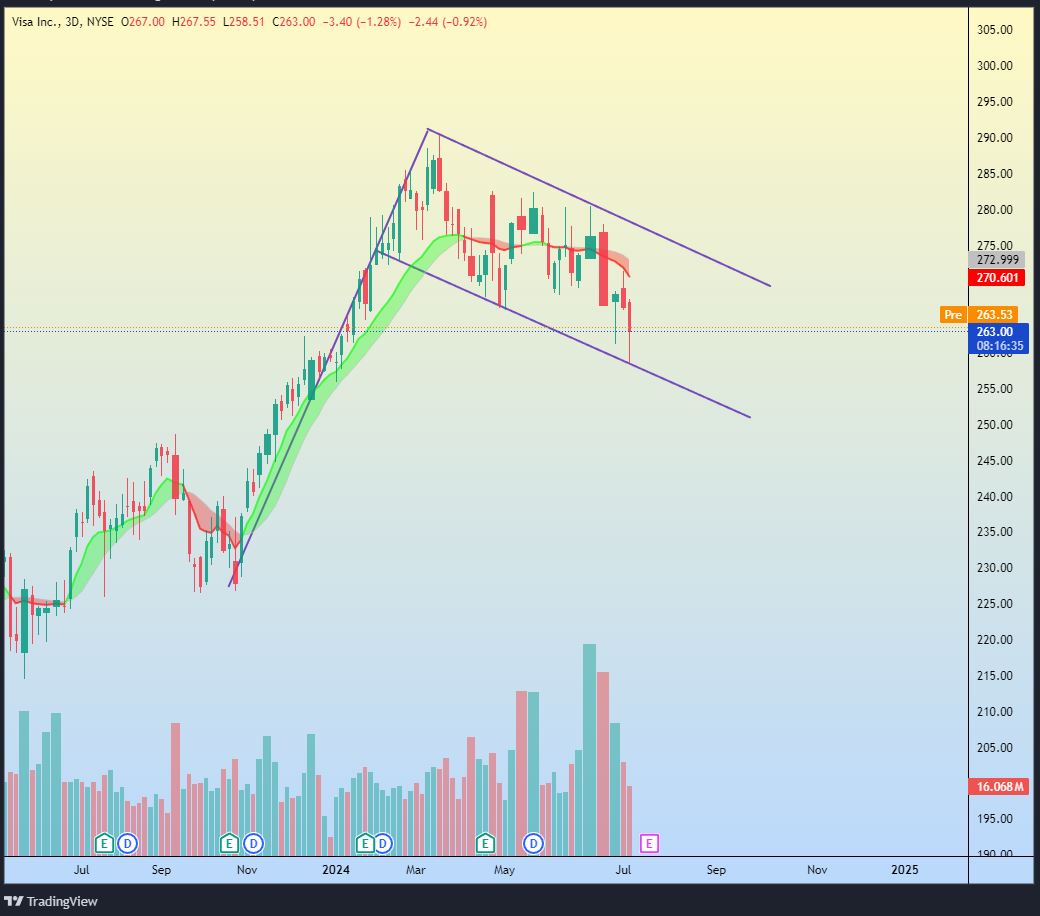Screen dimensions: 1040x916
Task: Click the −3.40 (−1.28%) change value
Action: 361,22
